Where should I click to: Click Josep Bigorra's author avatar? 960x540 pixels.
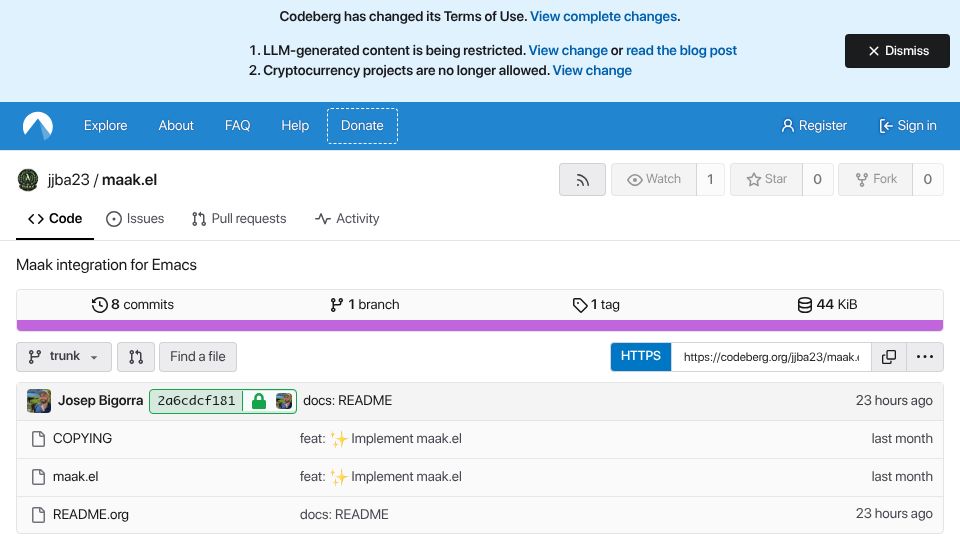[x=39, y=401]
